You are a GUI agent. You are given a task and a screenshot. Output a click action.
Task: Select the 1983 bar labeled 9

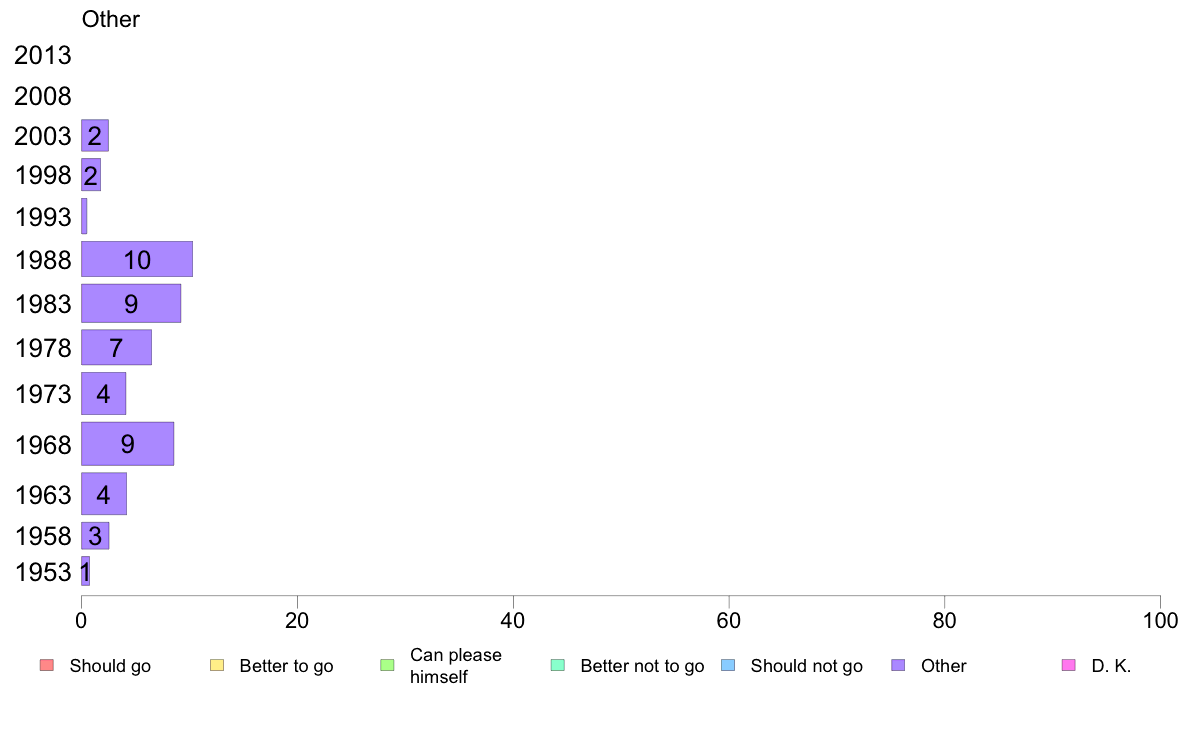[131, 303]
